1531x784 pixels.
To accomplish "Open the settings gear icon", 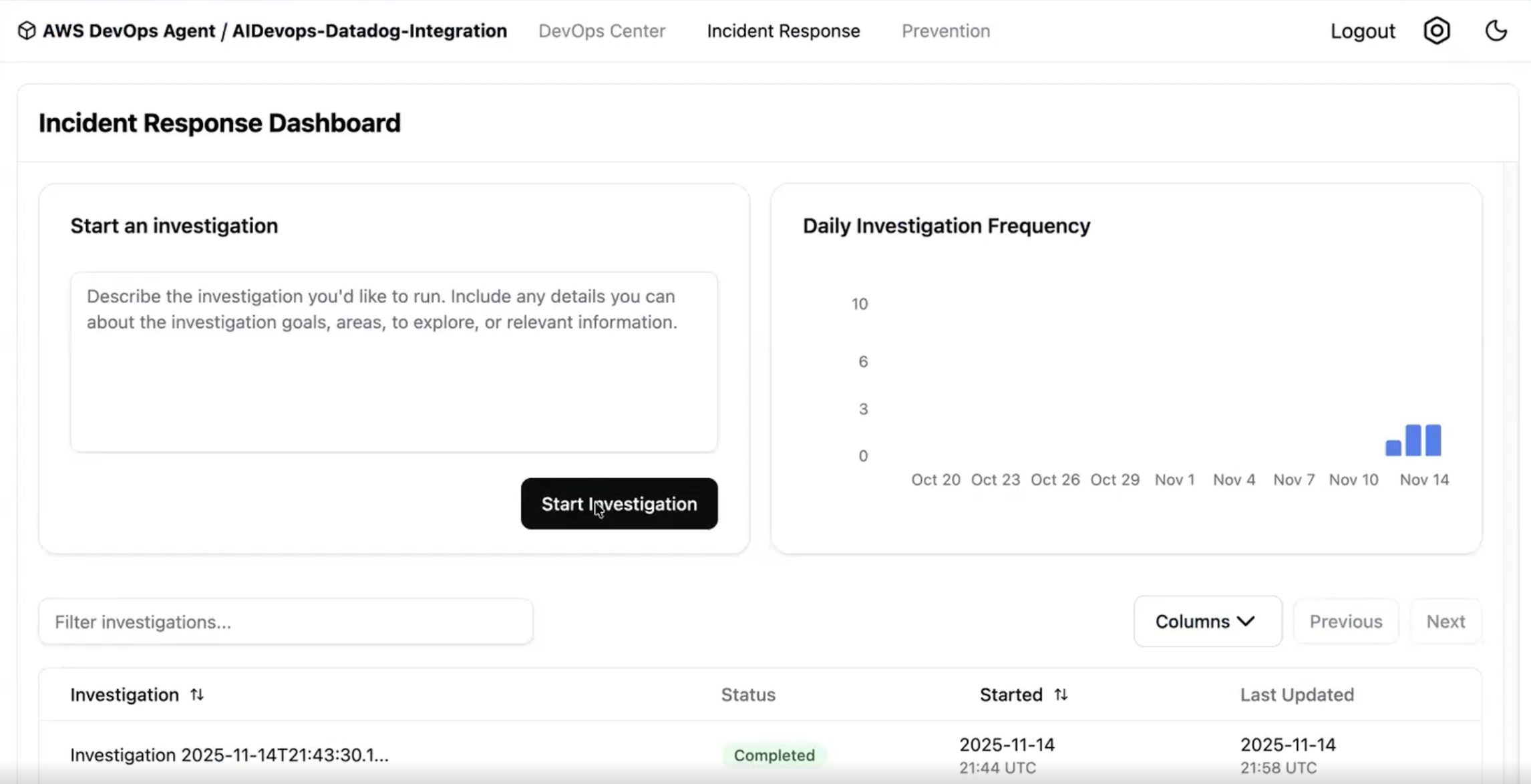I will [1437, 30].
